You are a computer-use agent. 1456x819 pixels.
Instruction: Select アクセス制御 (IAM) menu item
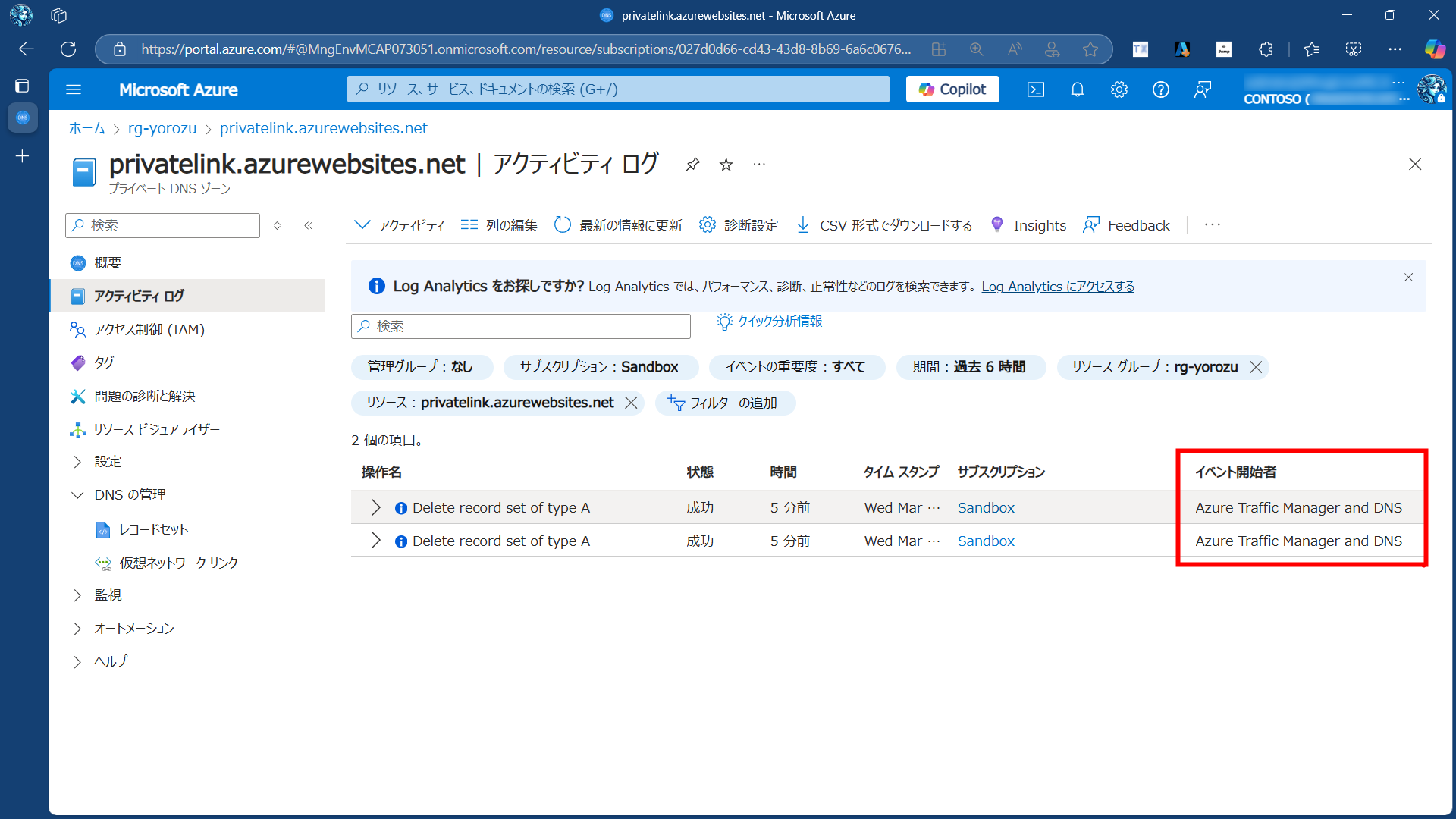click(x=149, y=329)
